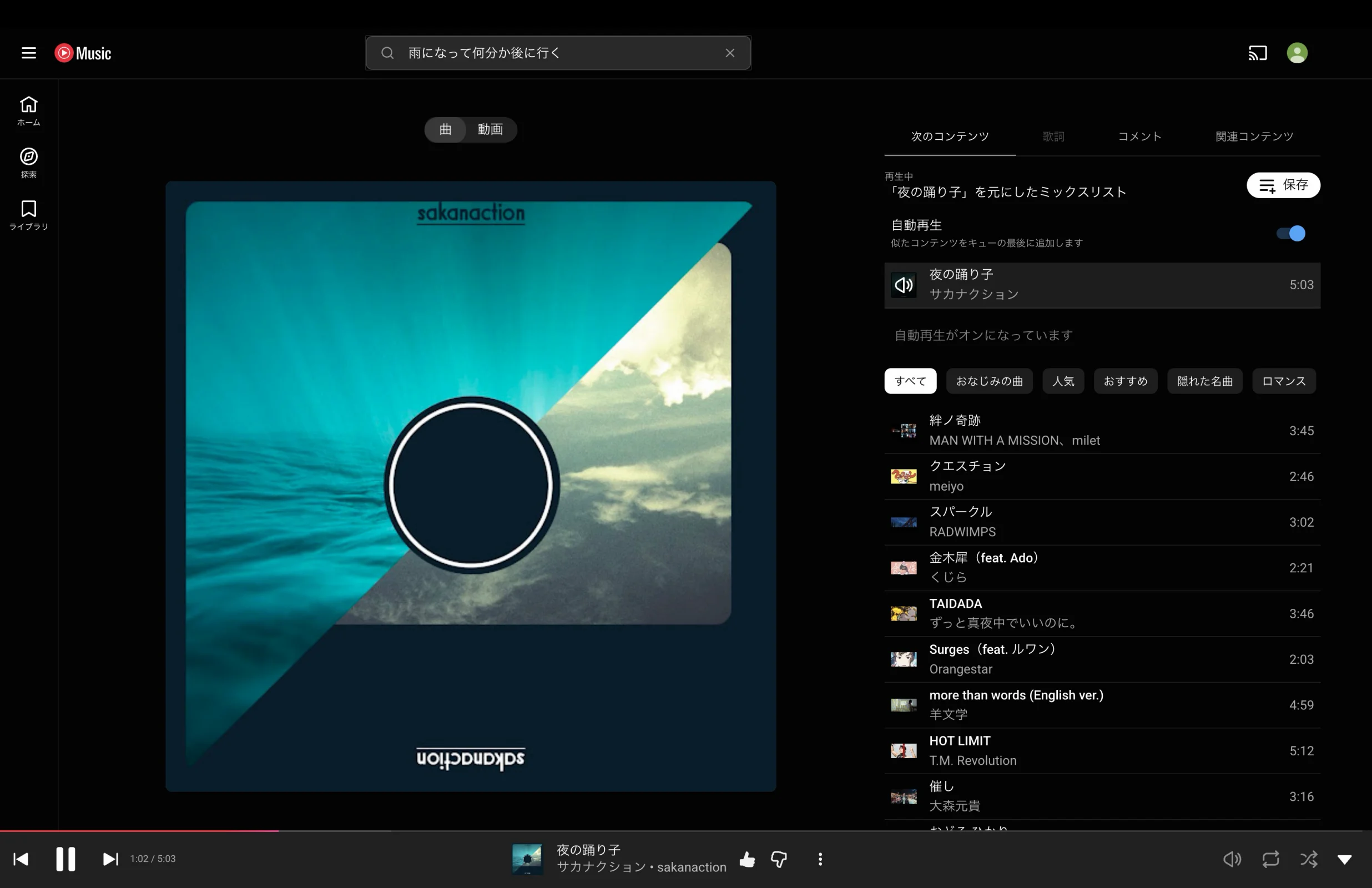Click 夜の踊り子 title in player bar

[x=588, y=850]
